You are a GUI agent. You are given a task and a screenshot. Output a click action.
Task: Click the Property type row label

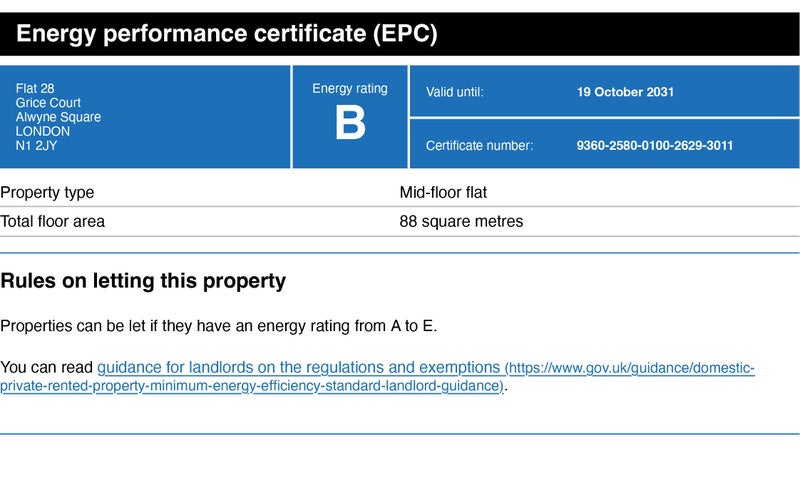tap(47, 192)
